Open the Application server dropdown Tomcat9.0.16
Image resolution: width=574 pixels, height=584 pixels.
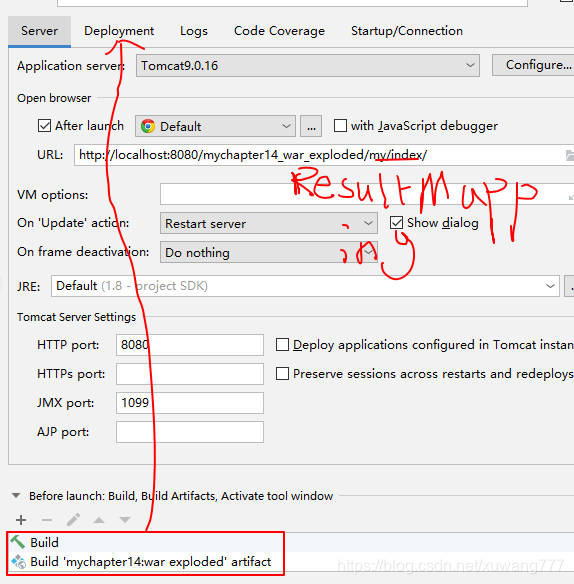click(308, 66)
